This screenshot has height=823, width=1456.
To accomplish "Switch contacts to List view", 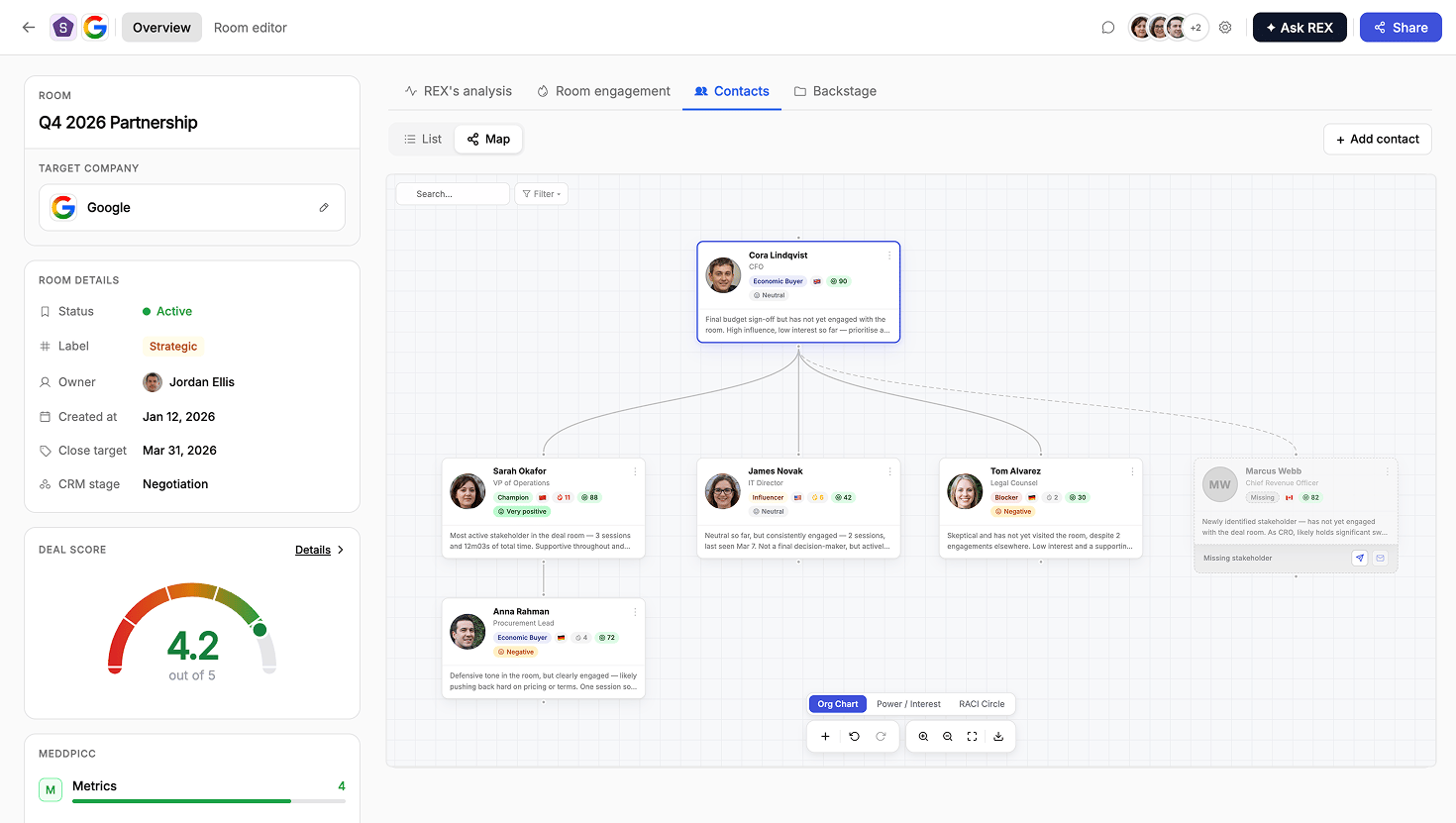I will pos(423,140).
